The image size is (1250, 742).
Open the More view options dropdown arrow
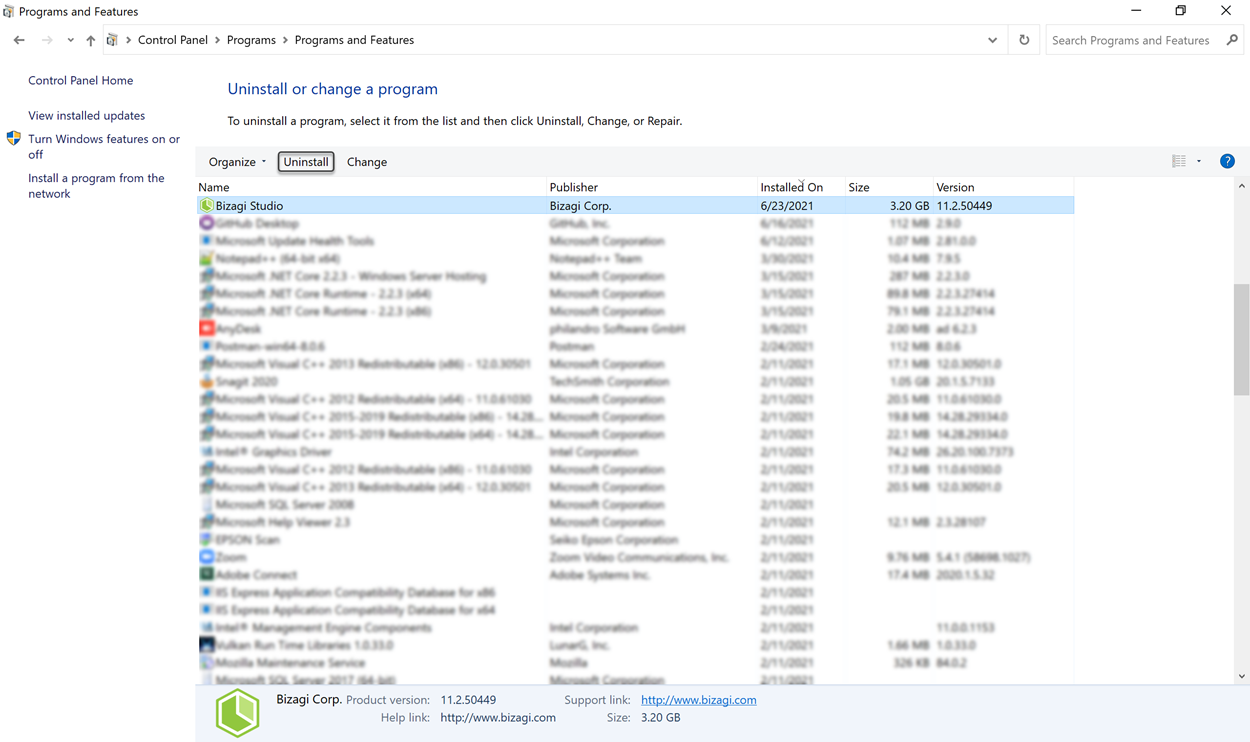[x=1199, y=161]
